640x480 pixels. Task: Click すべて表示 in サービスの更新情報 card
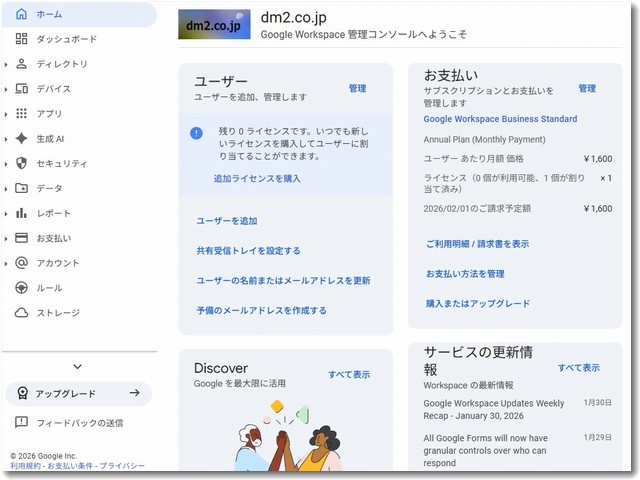click(x=579, y=367)
